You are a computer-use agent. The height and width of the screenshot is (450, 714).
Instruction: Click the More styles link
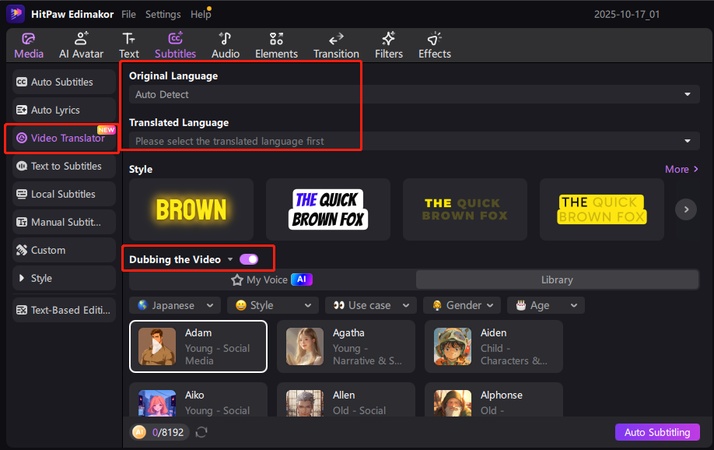point(681,169)
